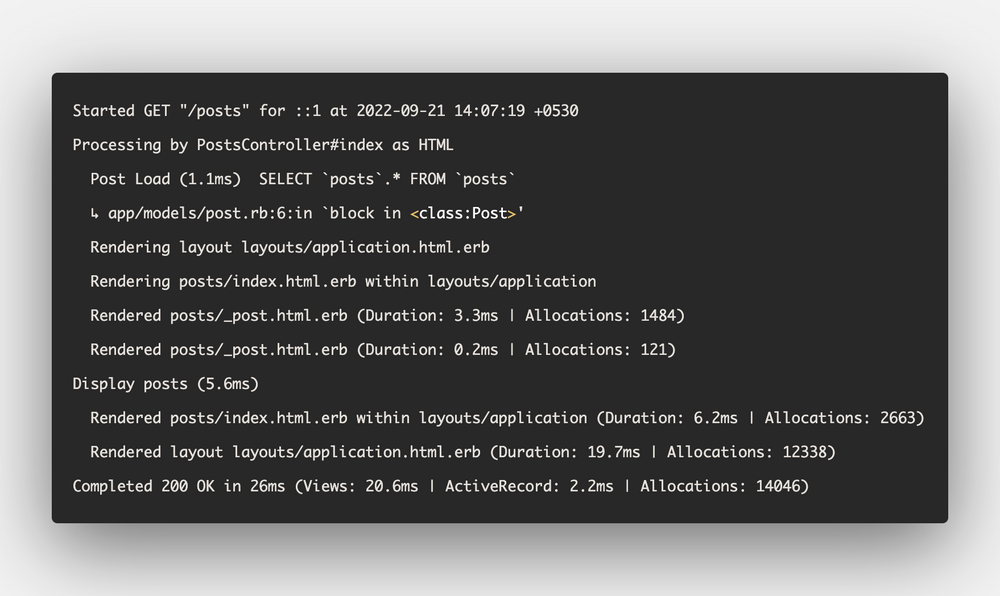1000x596 pixels.
Task: Click the Views: 20.6ms value
Action: [x=360, y=486]
